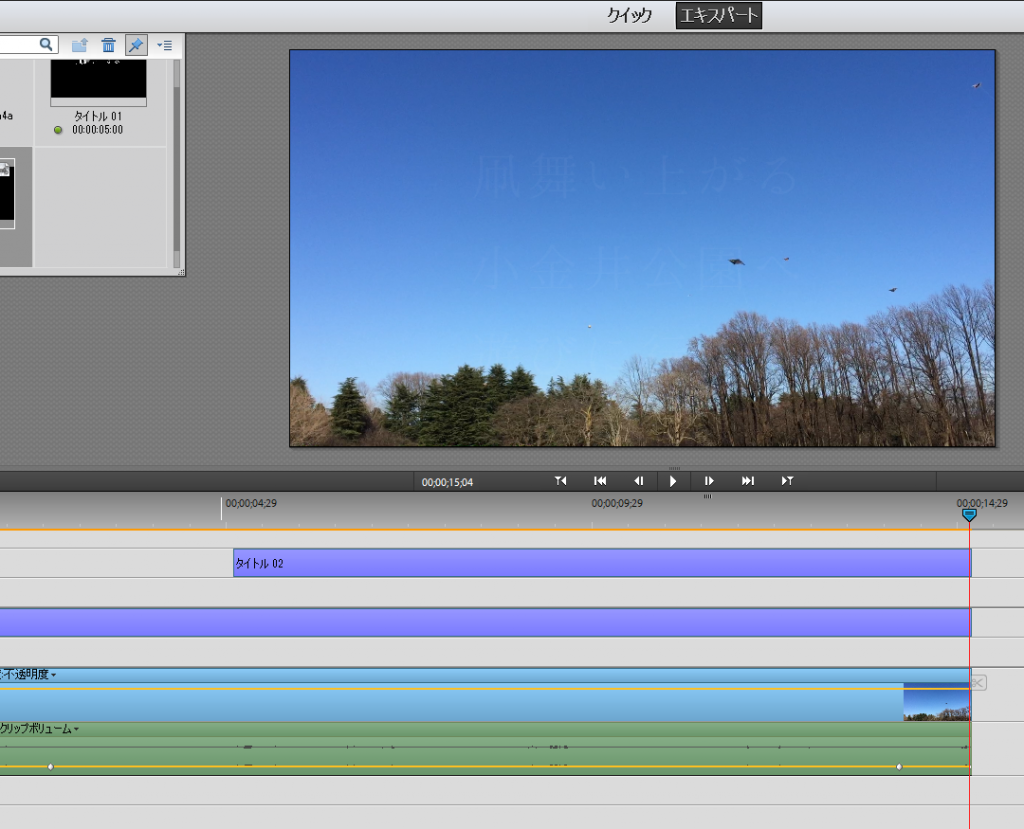
Task: Click the trash icon in the project panel
Action: coord(109,45)
